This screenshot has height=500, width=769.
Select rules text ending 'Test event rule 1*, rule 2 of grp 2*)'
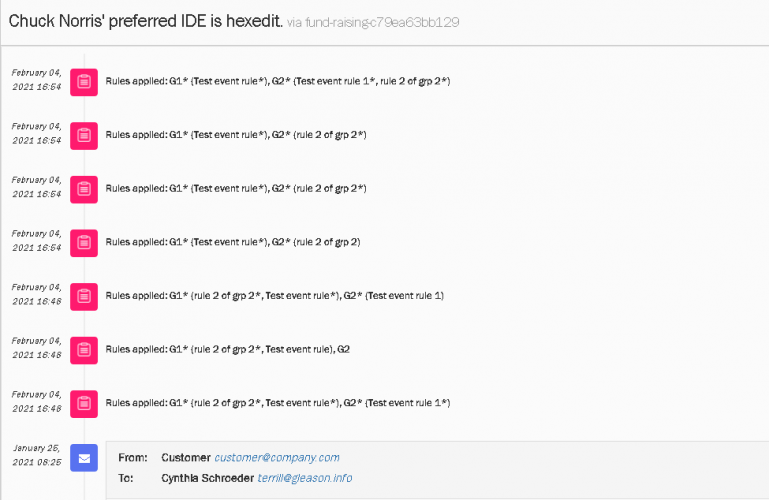277,81
